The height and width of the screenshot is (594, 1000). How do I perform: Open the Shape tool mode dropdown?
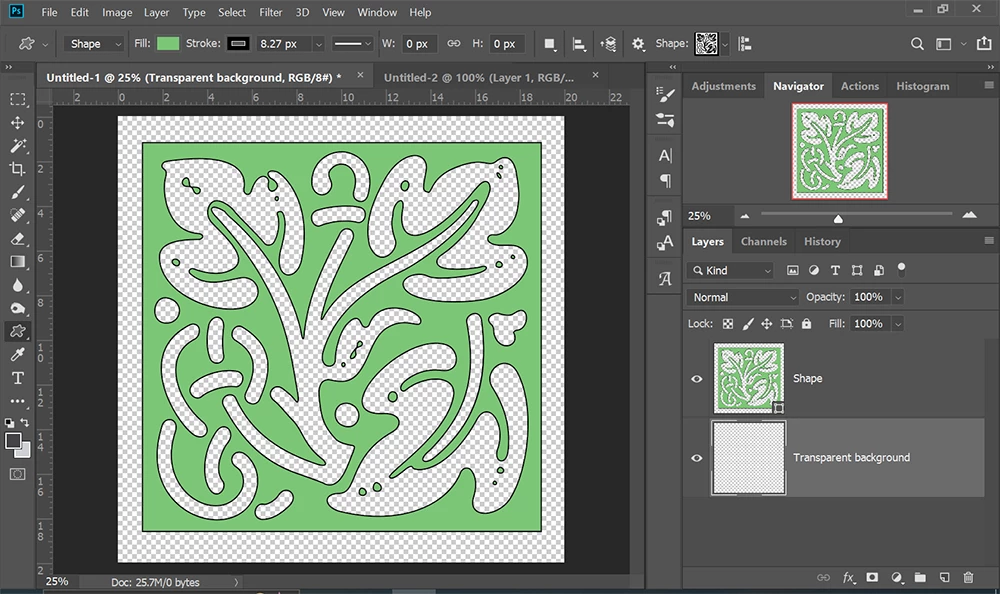[94, 44]
